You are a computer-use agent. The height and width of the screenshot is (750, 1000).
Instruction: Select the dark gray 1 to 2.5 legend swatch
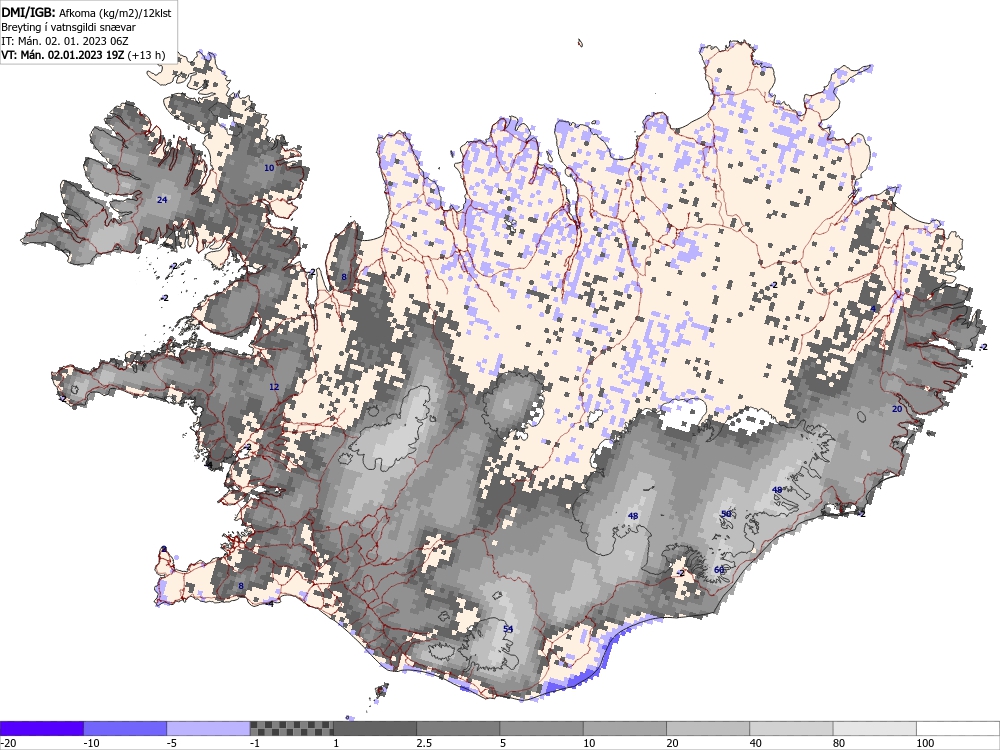click(375, 728)
